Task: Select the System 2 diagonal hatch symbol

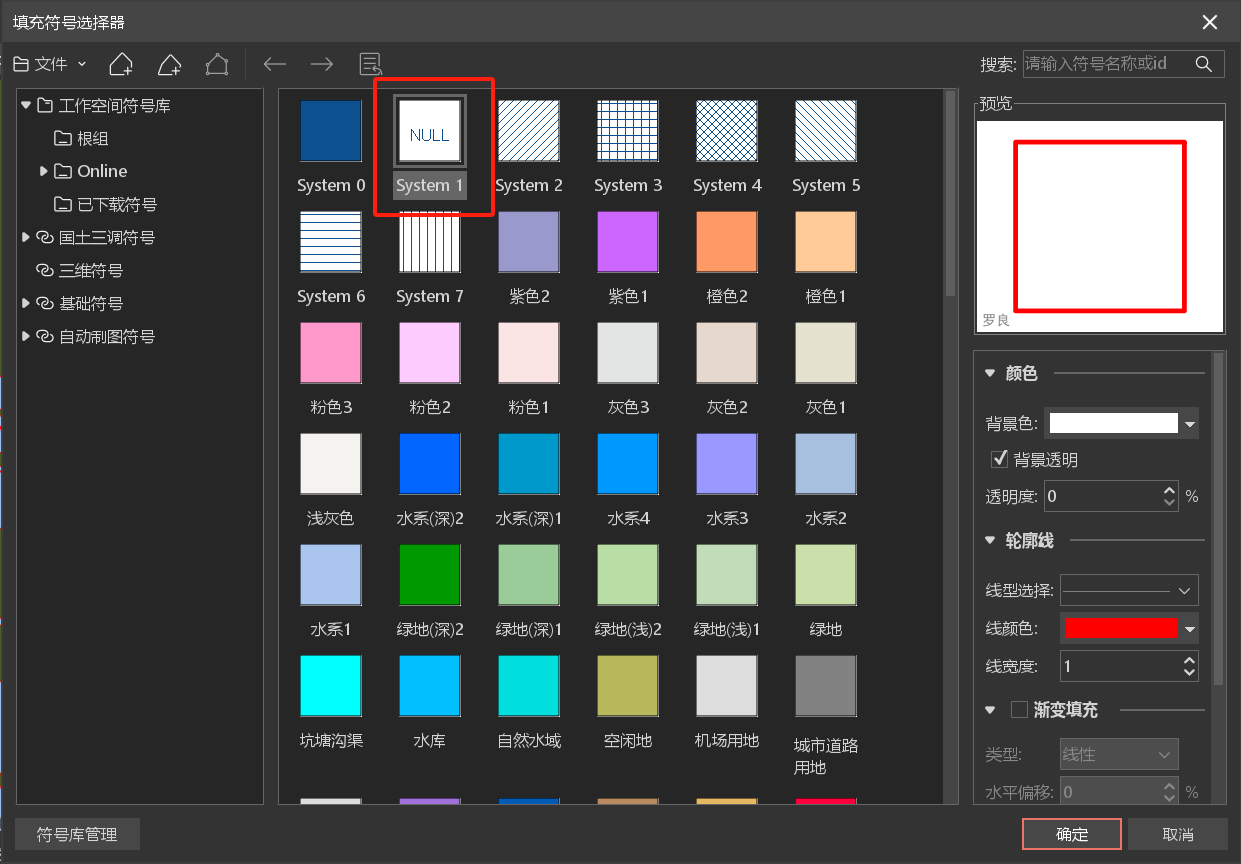Action: [x=529, y=131]
